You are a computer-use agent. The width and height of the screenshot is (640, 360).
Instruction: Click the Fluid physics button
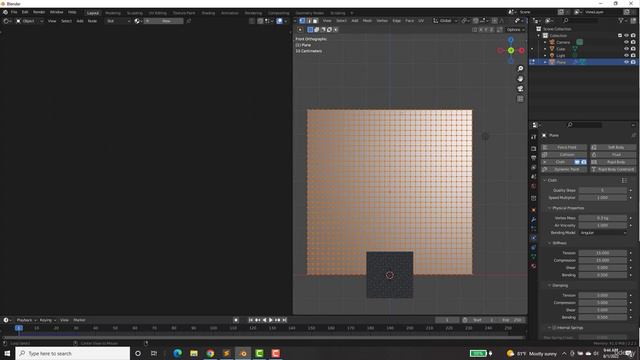click(x=613, y=155)
